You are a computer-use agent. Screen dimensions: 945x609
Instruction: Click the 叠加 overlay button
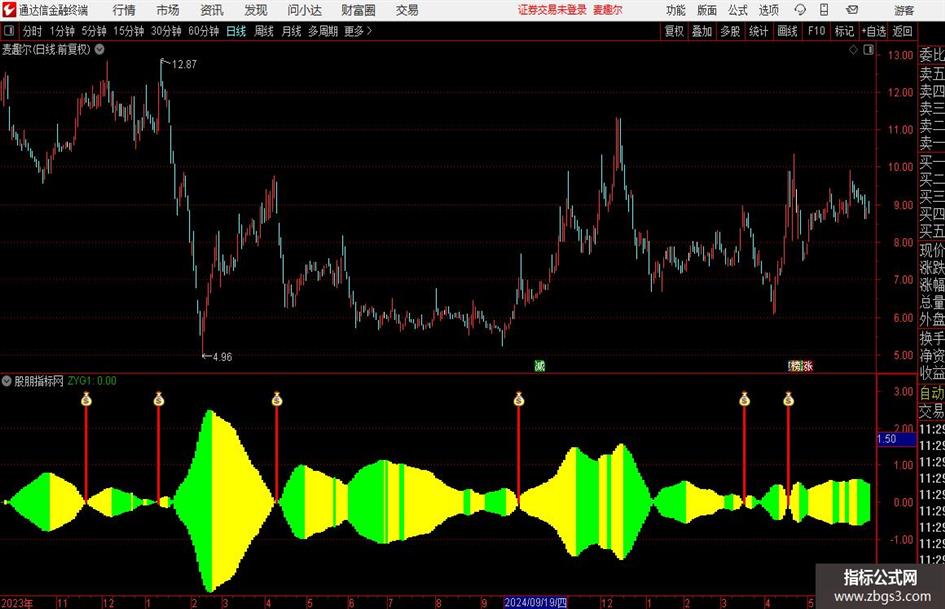(702, 31)
